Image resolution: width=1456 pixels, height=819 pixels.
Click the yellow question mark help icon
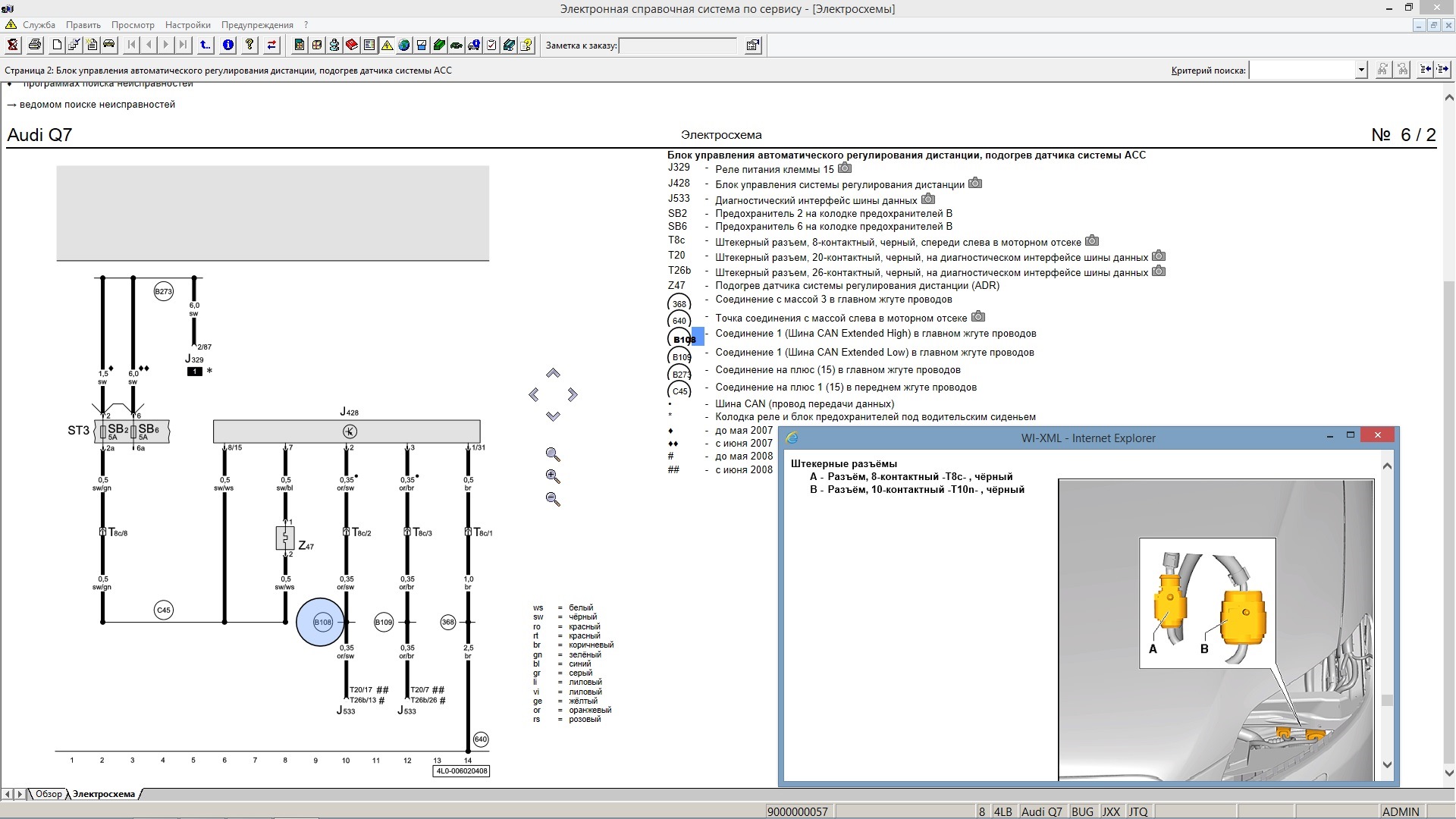(x=249, y=45)
